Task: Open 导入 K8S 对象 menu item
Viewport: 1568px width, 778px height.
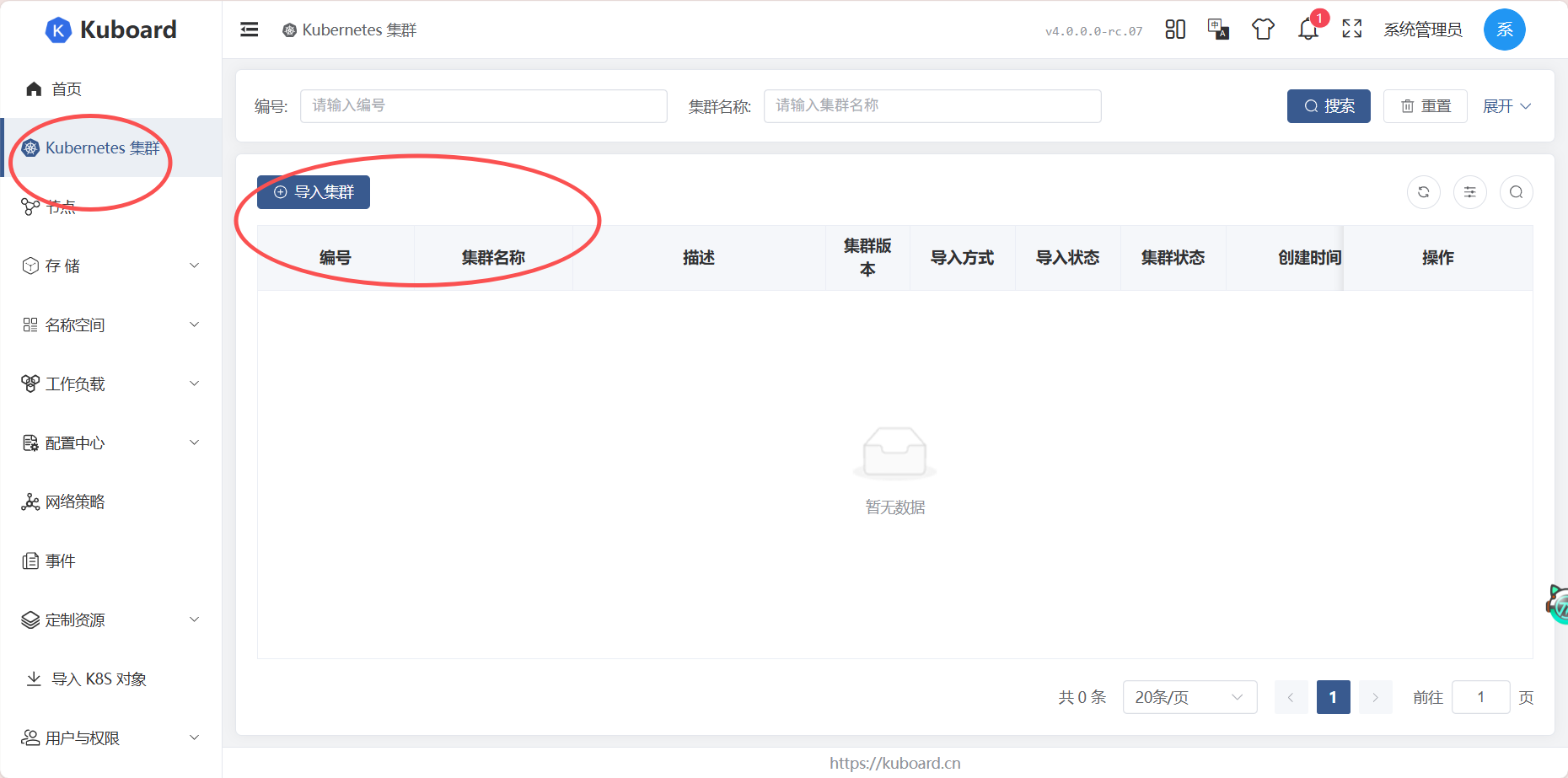Action: 111,679
